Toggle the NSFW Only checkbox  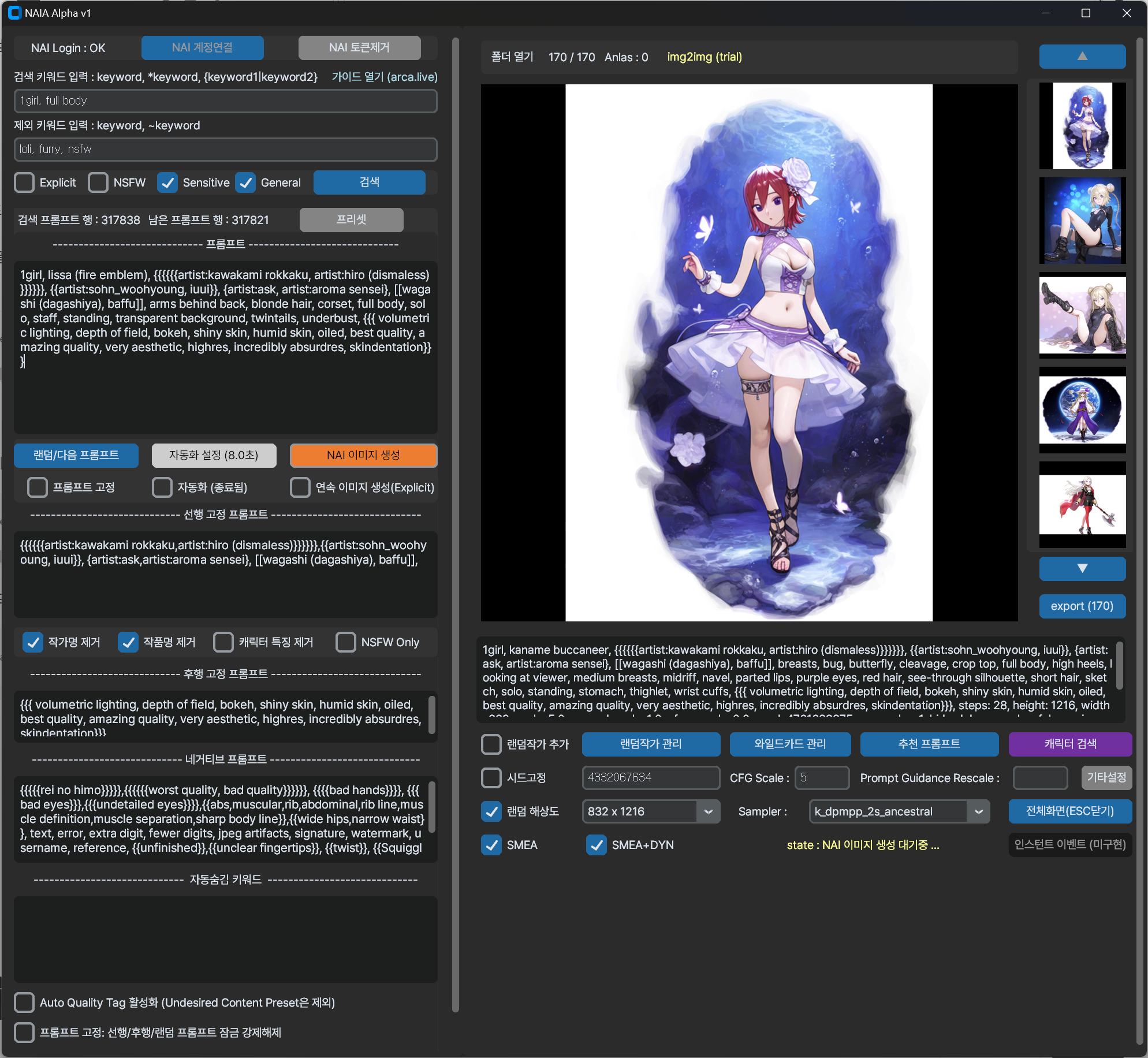point(346,642)
